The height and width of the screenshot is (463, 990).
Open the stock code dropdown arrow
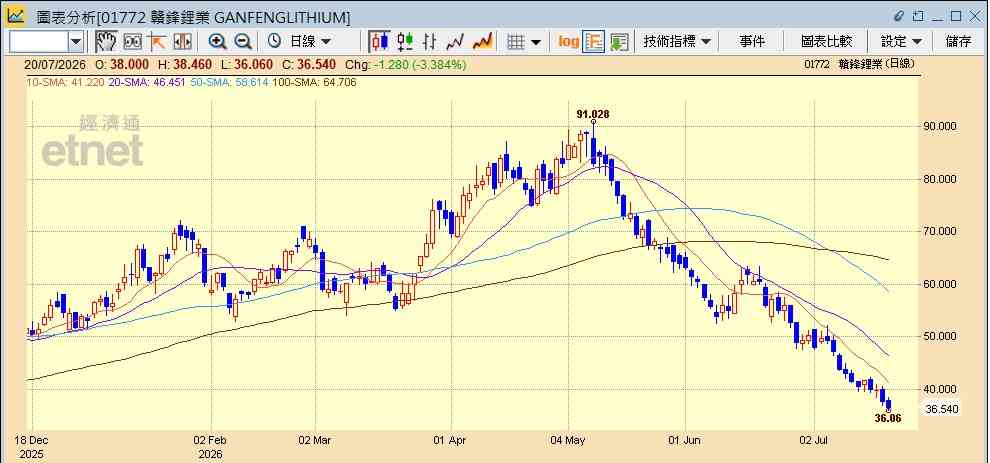click(x=76, y=42)
